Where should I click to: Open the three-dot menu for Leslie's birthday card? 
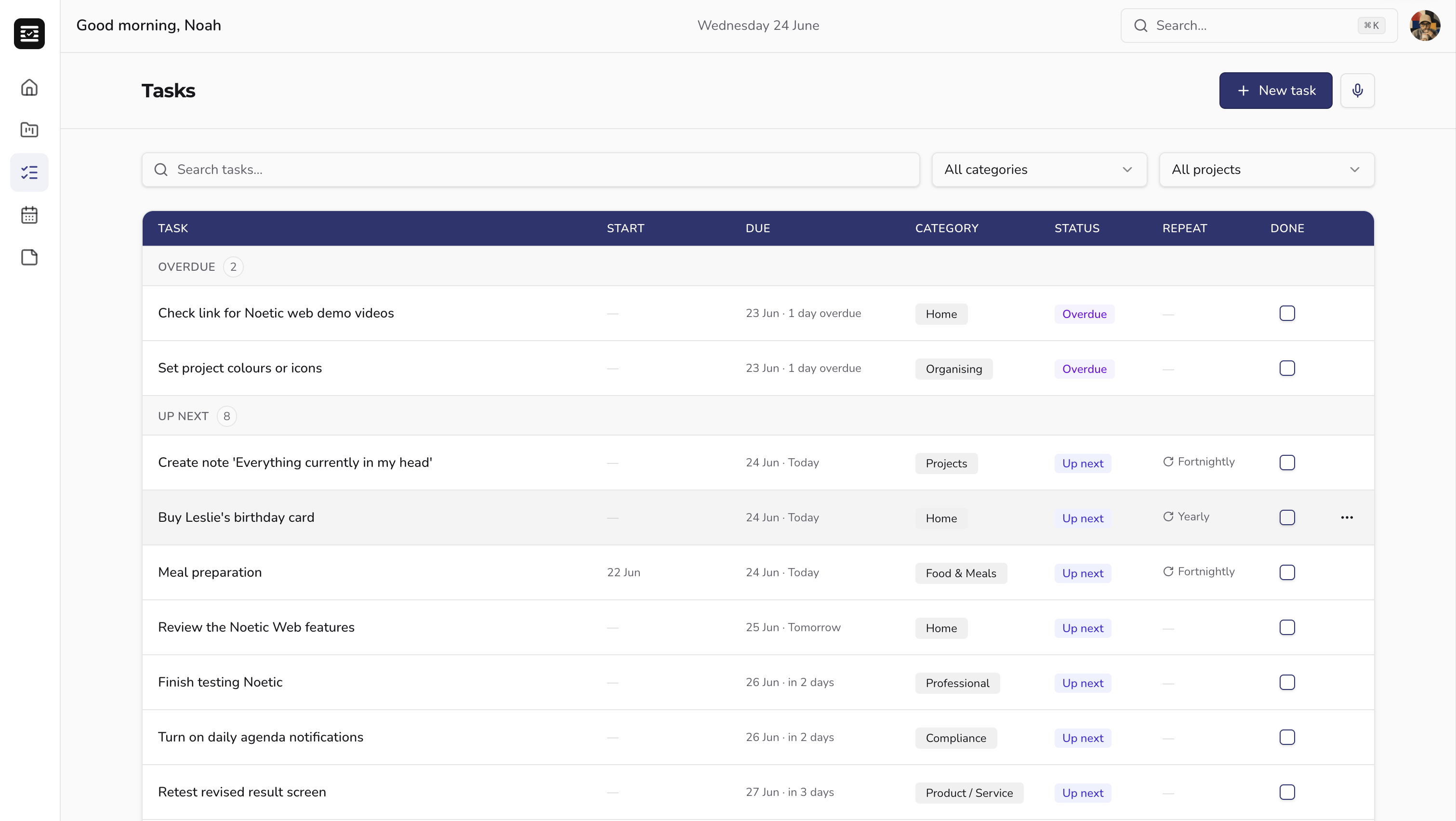click(1347, 517)
